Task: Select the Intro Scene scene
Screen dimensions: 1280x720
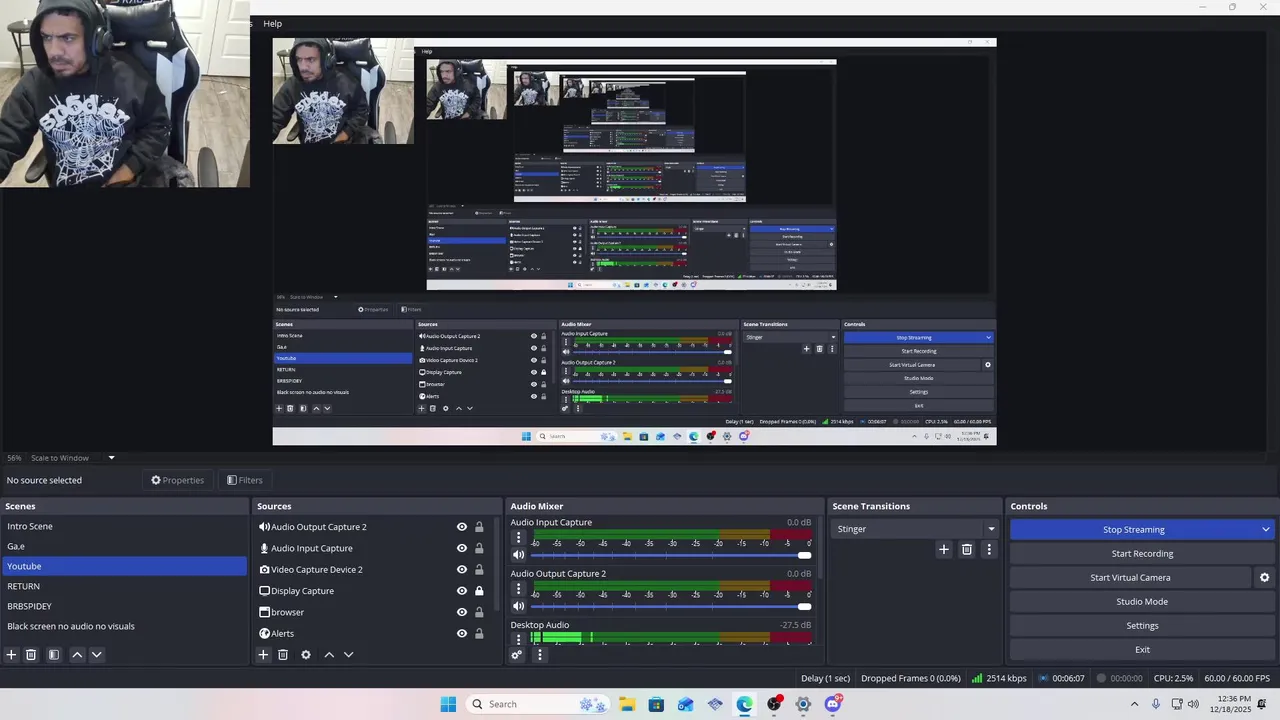Action: click(x=123, y=526)
